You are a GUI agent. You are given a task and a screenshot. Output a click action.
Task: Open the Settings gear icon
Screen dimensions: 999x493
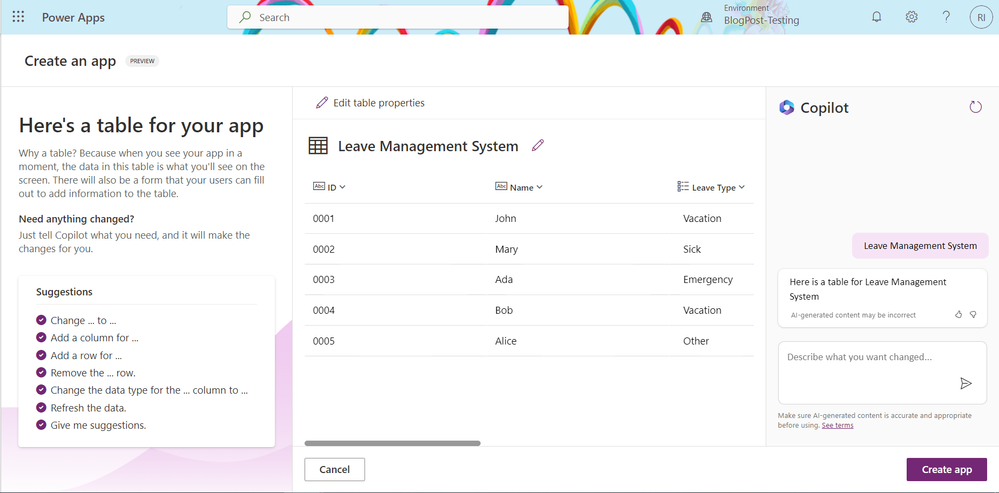coord(911,17)
